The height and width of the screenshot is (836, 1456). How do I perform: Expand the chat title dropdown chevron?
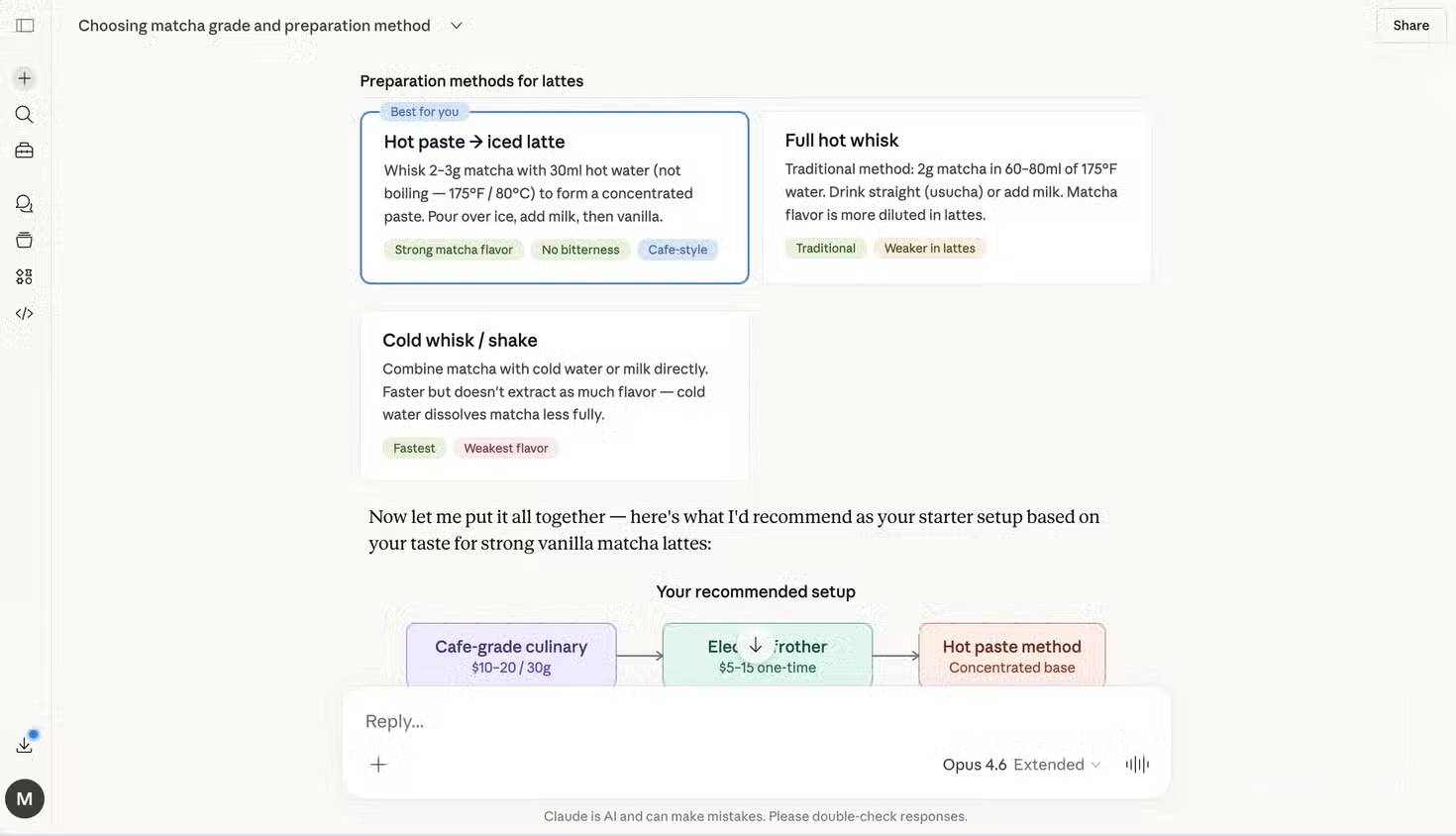click(457, 26)
